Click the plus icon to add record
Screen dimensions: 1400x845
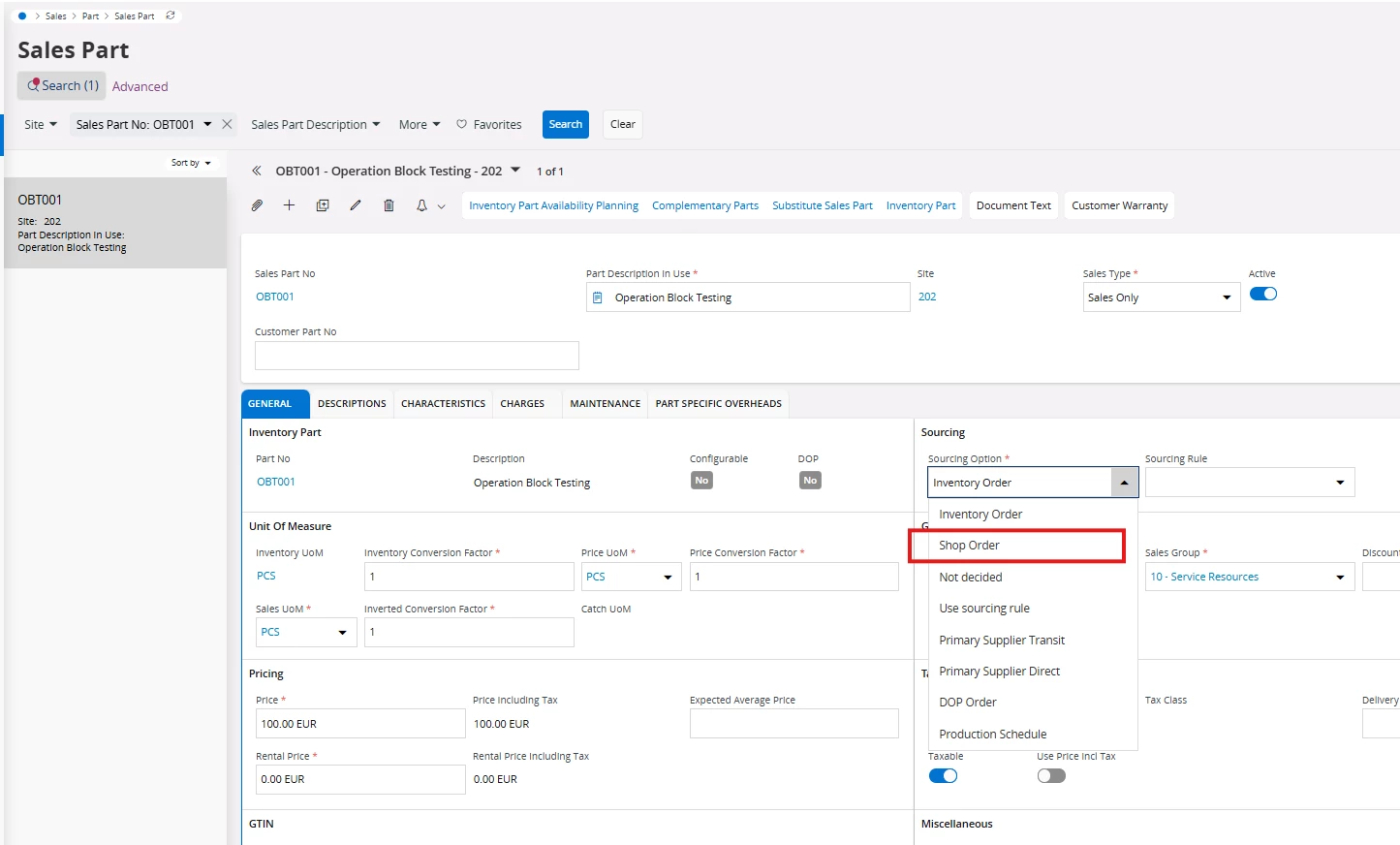[x=289, y=205]
